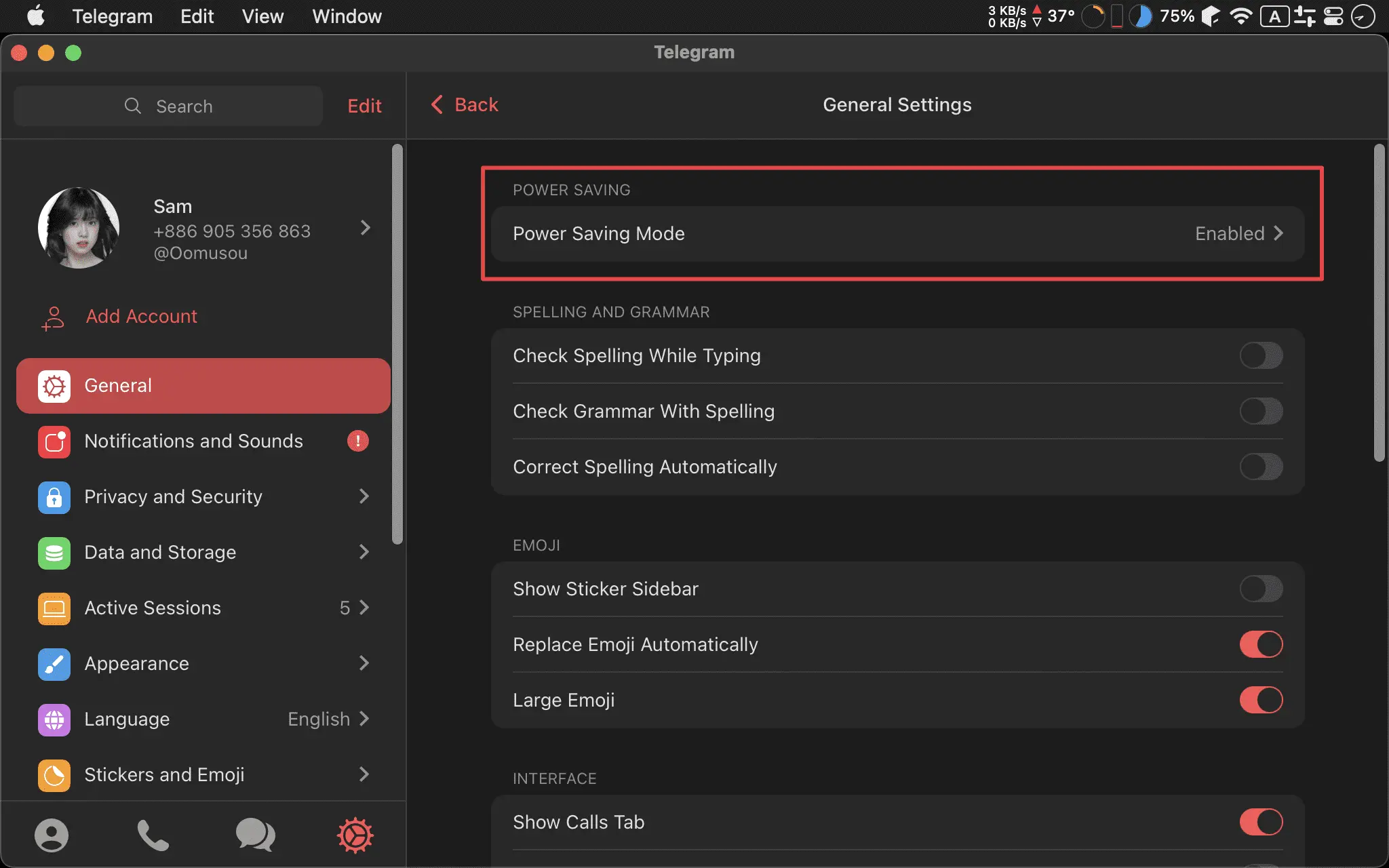Viewport: 1389px width, 868px height.
Task: Click the red Edit button beside Search
Action: (365, 106)
